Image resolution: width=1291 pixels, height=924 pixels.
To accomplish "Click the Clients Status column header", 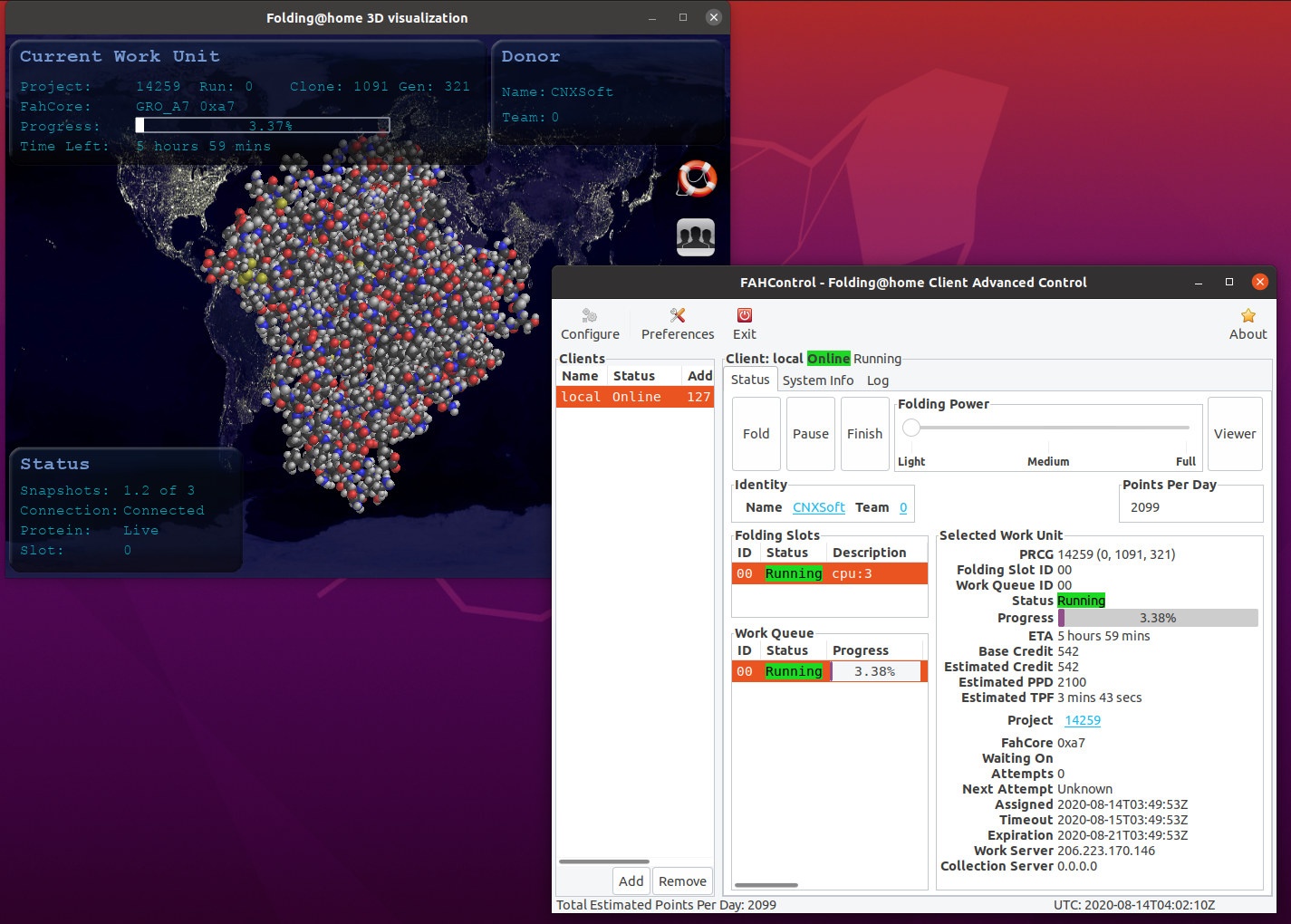I will tap(645, 376).
